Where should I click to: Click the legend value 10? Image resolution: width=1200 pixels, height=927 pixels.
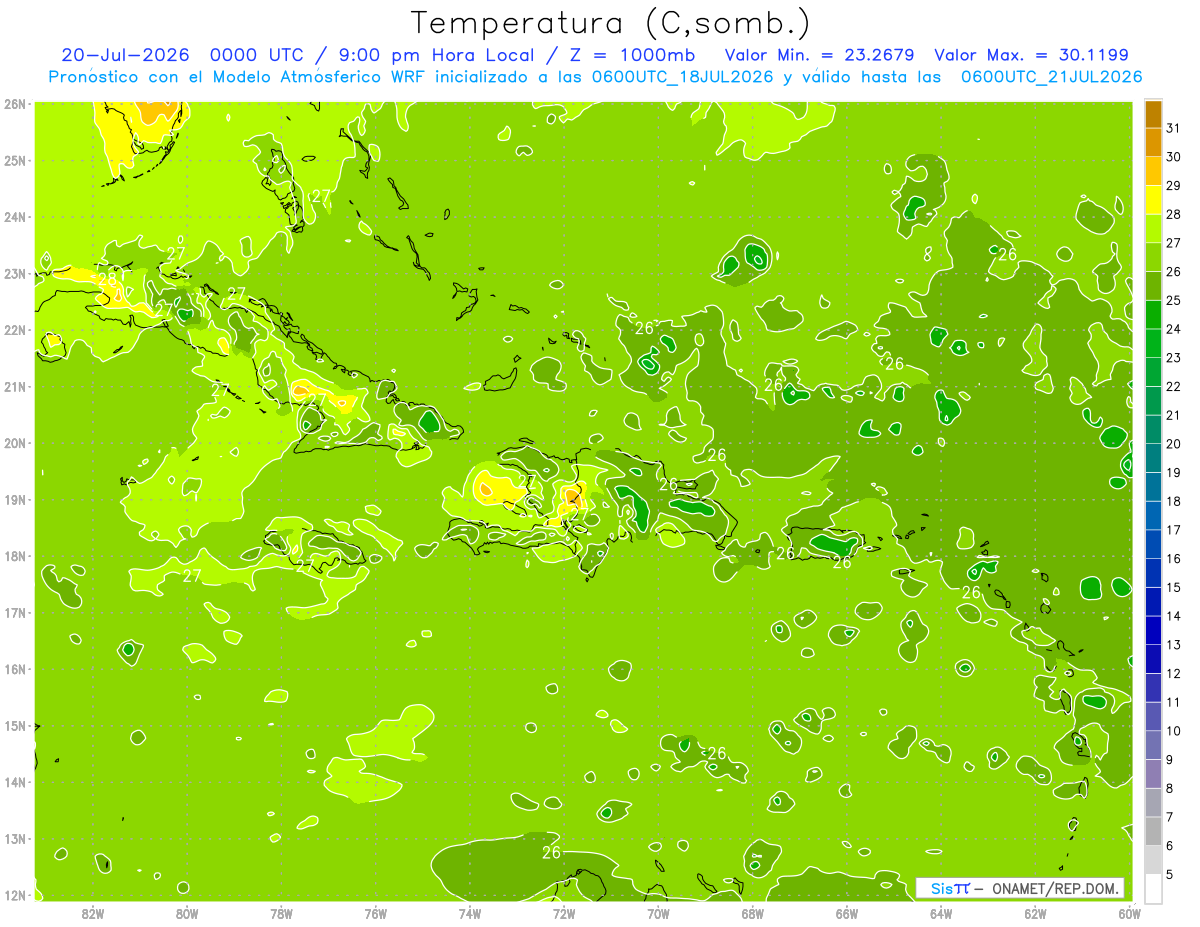(1174, 731)
